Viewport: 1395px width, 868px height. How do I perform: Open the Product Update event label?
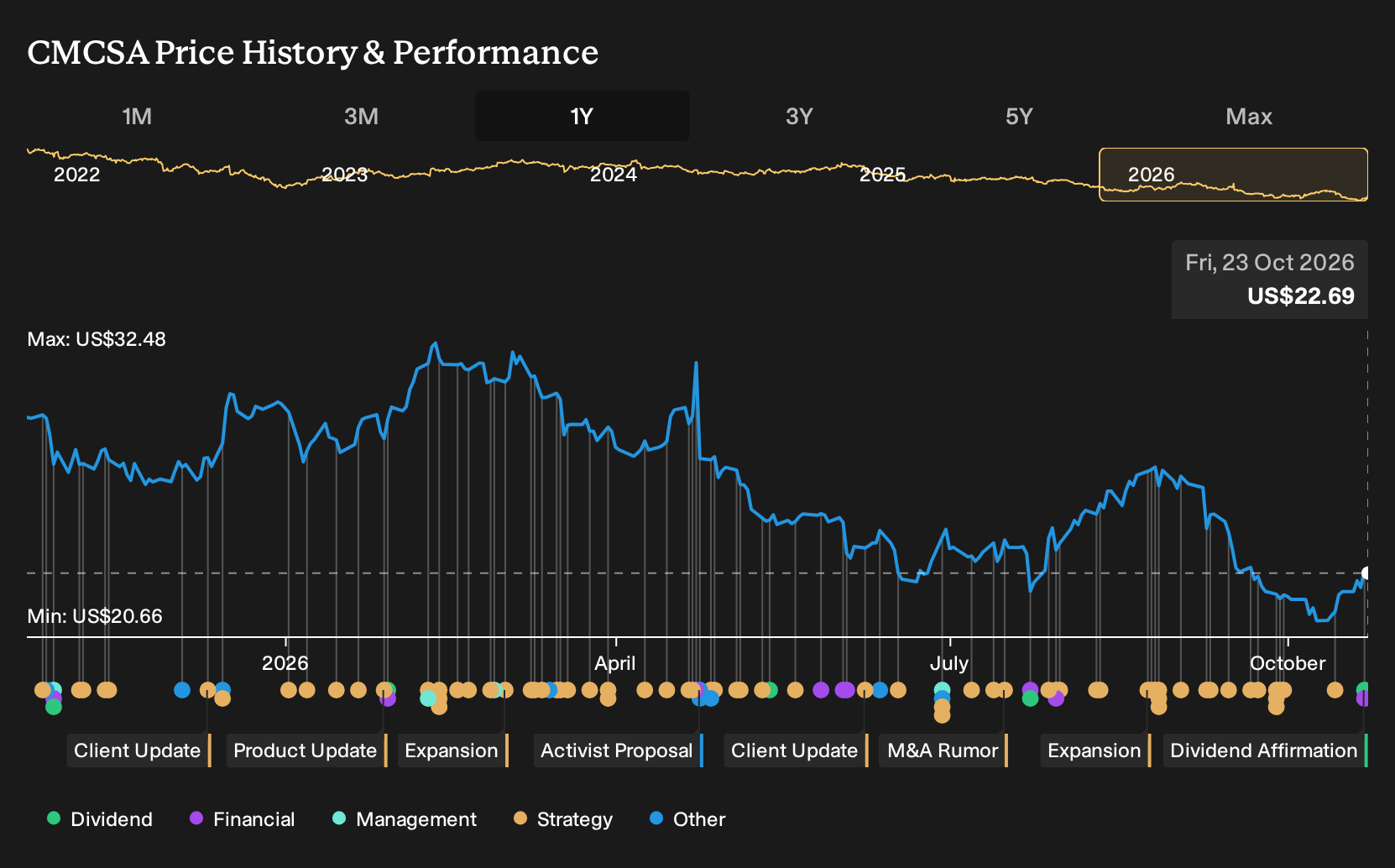pyautogui.click(x=307, y=750)
